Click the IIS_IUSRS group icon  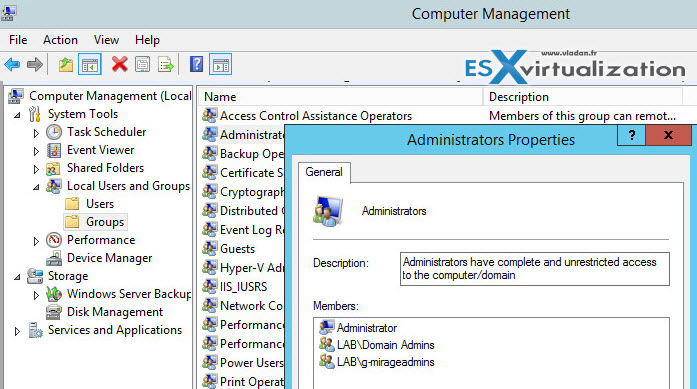tap(209, 286)
